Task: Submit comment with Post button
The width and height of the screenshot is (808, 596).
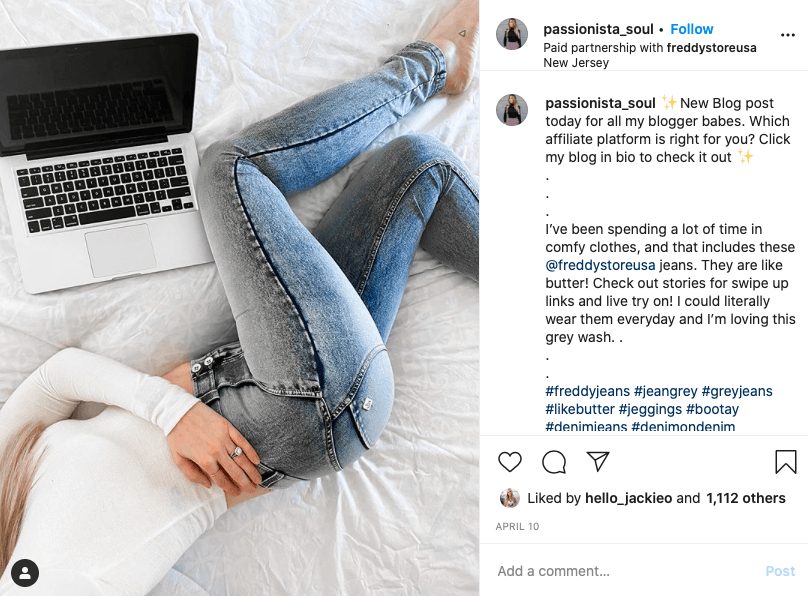Action: (780, 571)
